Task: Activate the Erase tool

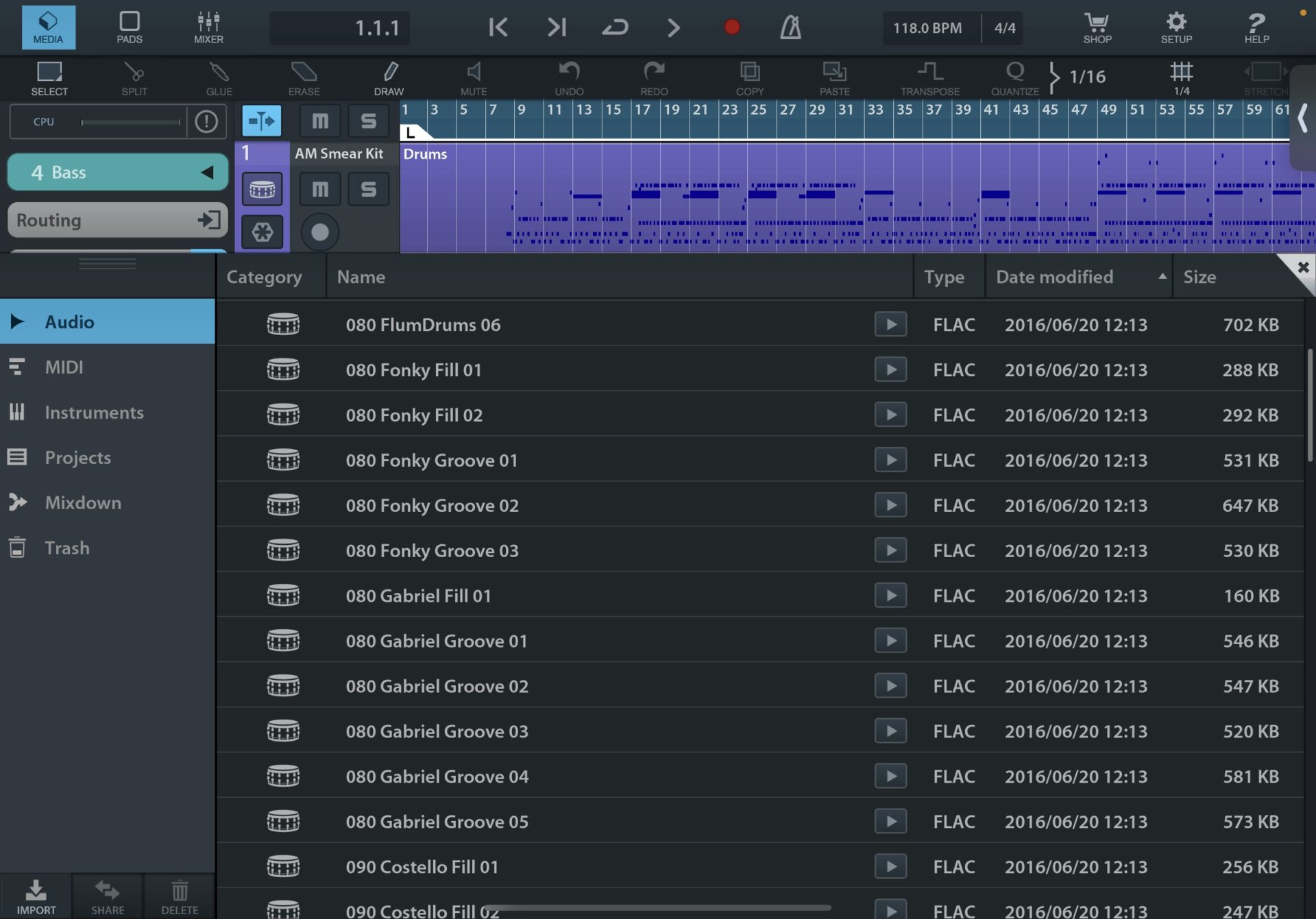Action: [x=304, y=77]
